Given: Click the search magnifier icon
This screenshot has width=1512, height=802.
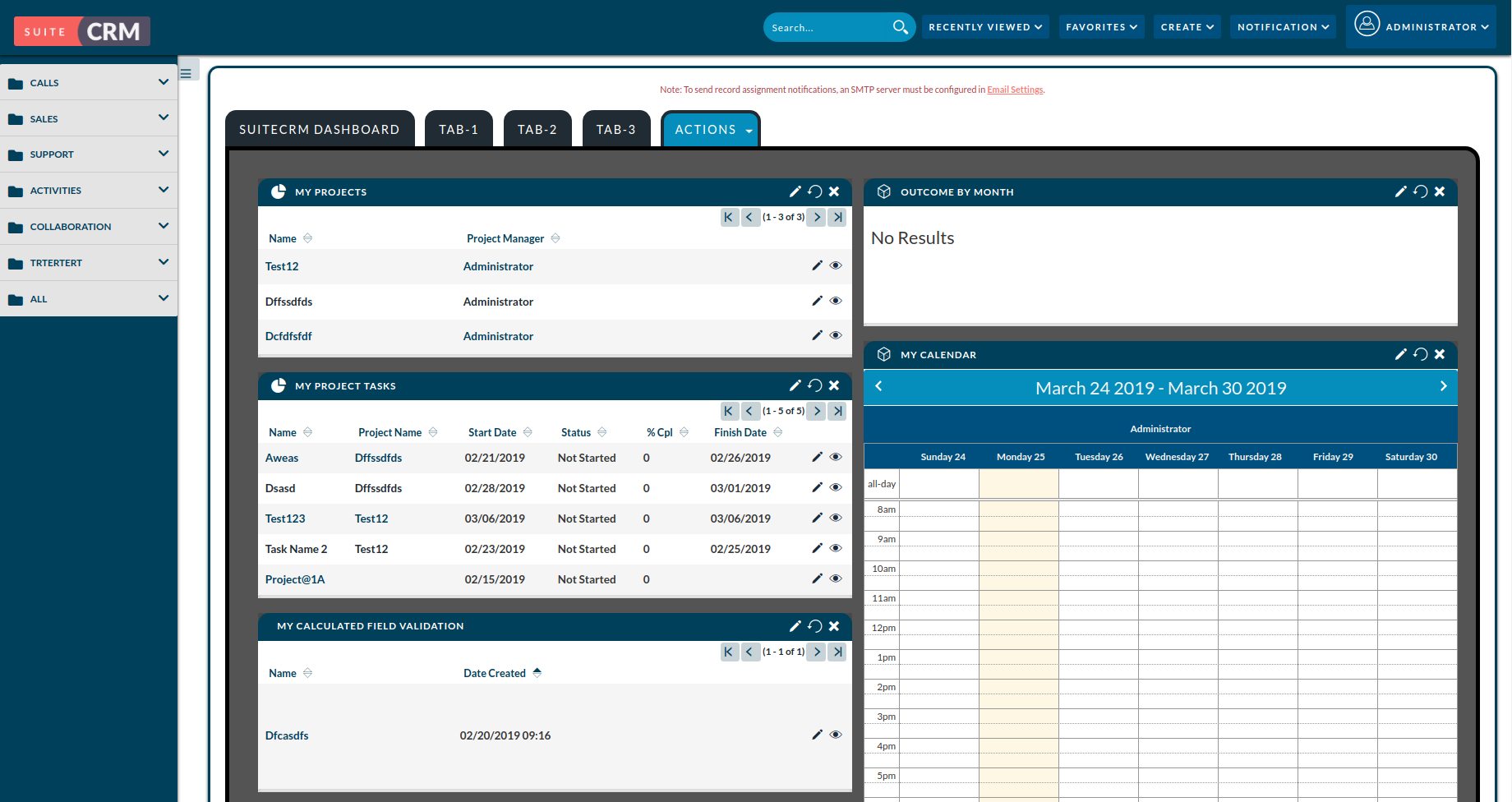Looking at the screenshot, I should pos(900,26).
